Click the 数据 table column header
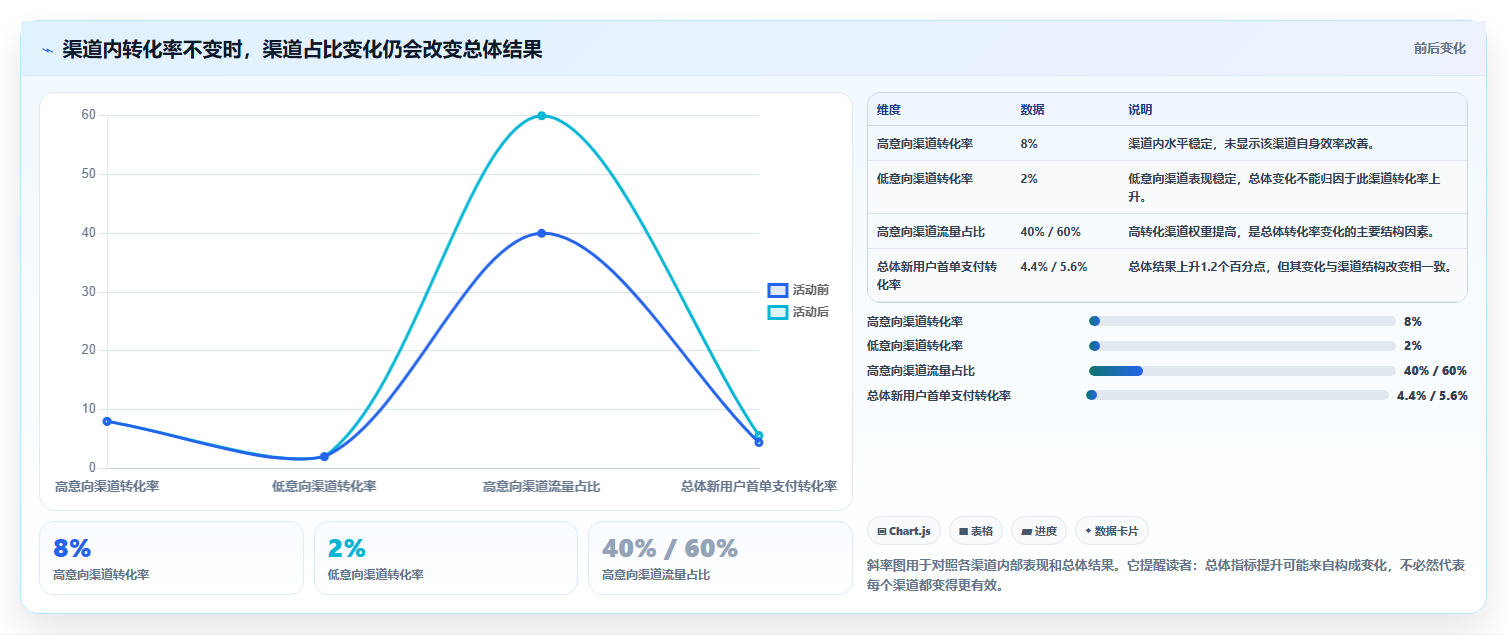The height and width of the screenshot is (635, 1507). click(x=1032, y=109)
